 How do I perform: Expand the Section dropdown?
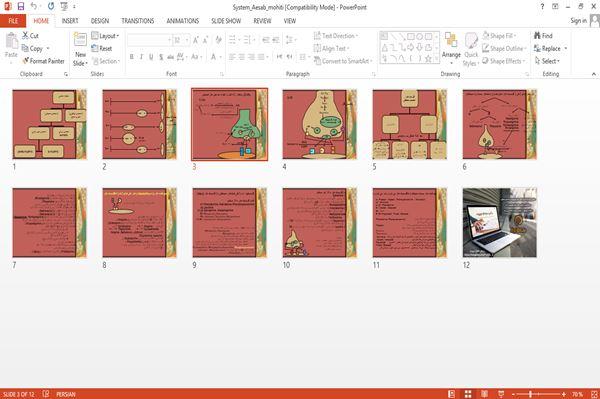[x=106, y=61]
